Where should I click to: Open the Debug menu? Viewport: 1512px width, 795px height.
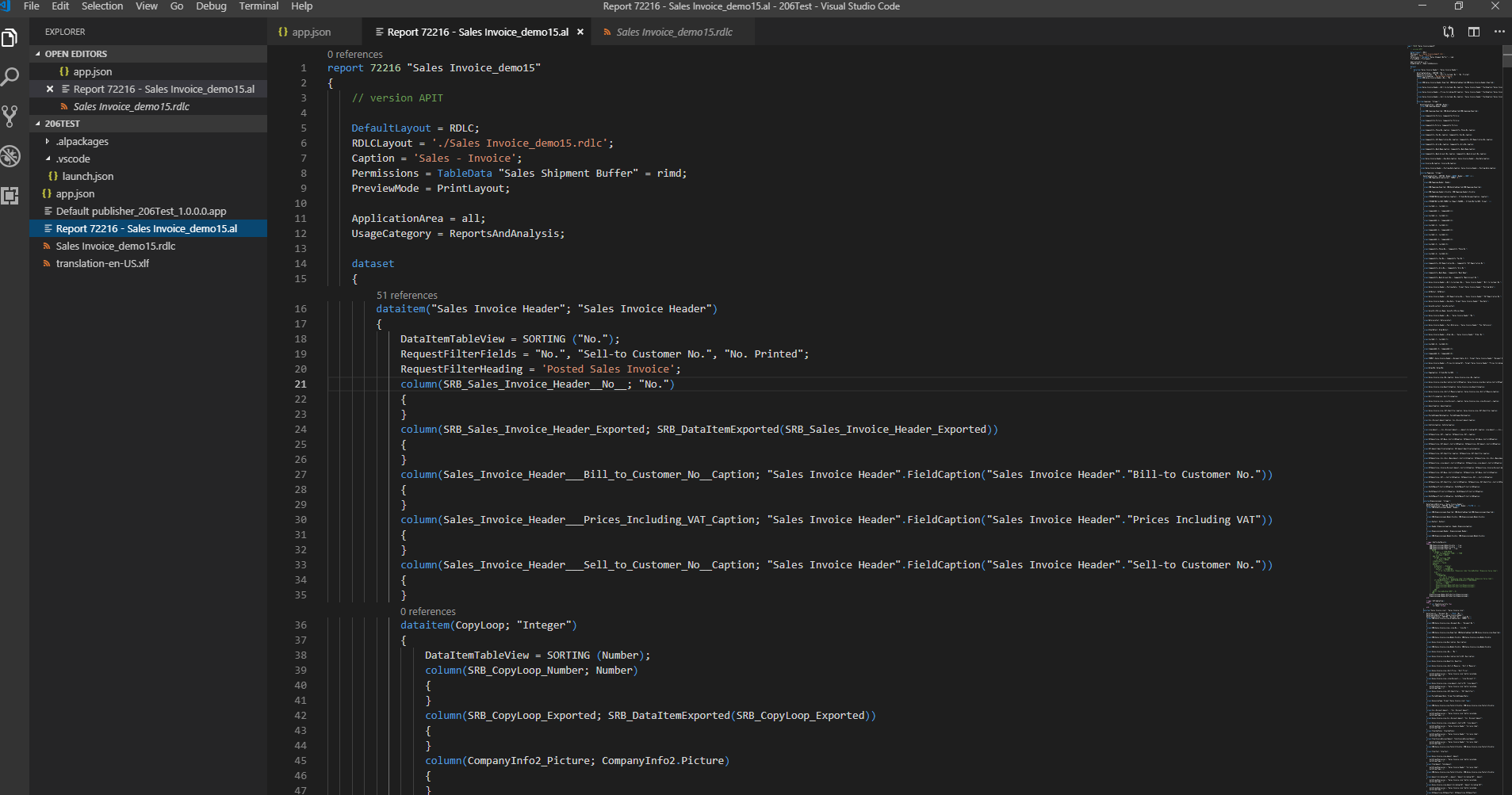point(211,6)
